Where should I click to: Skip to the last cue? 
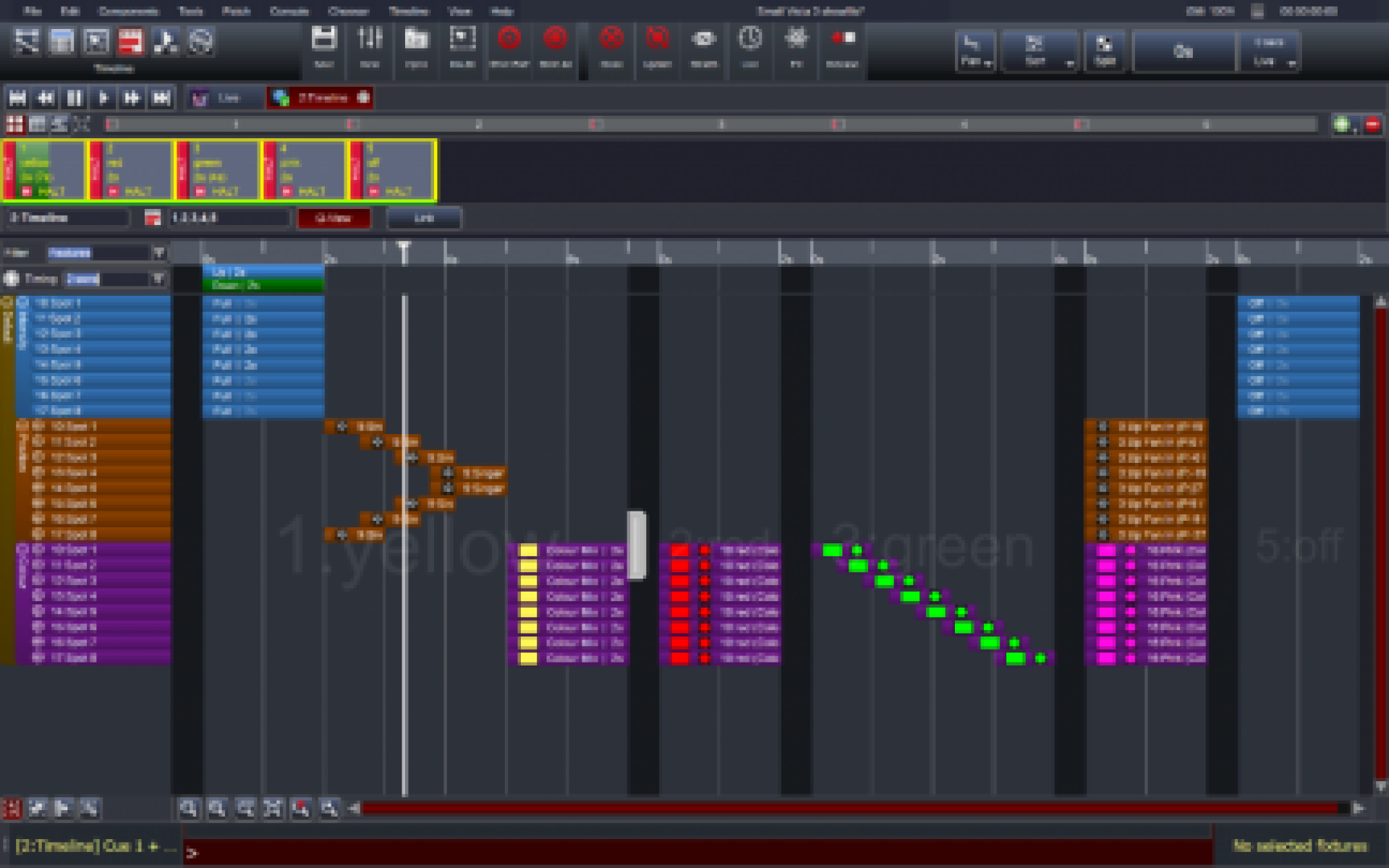[161, 98]
